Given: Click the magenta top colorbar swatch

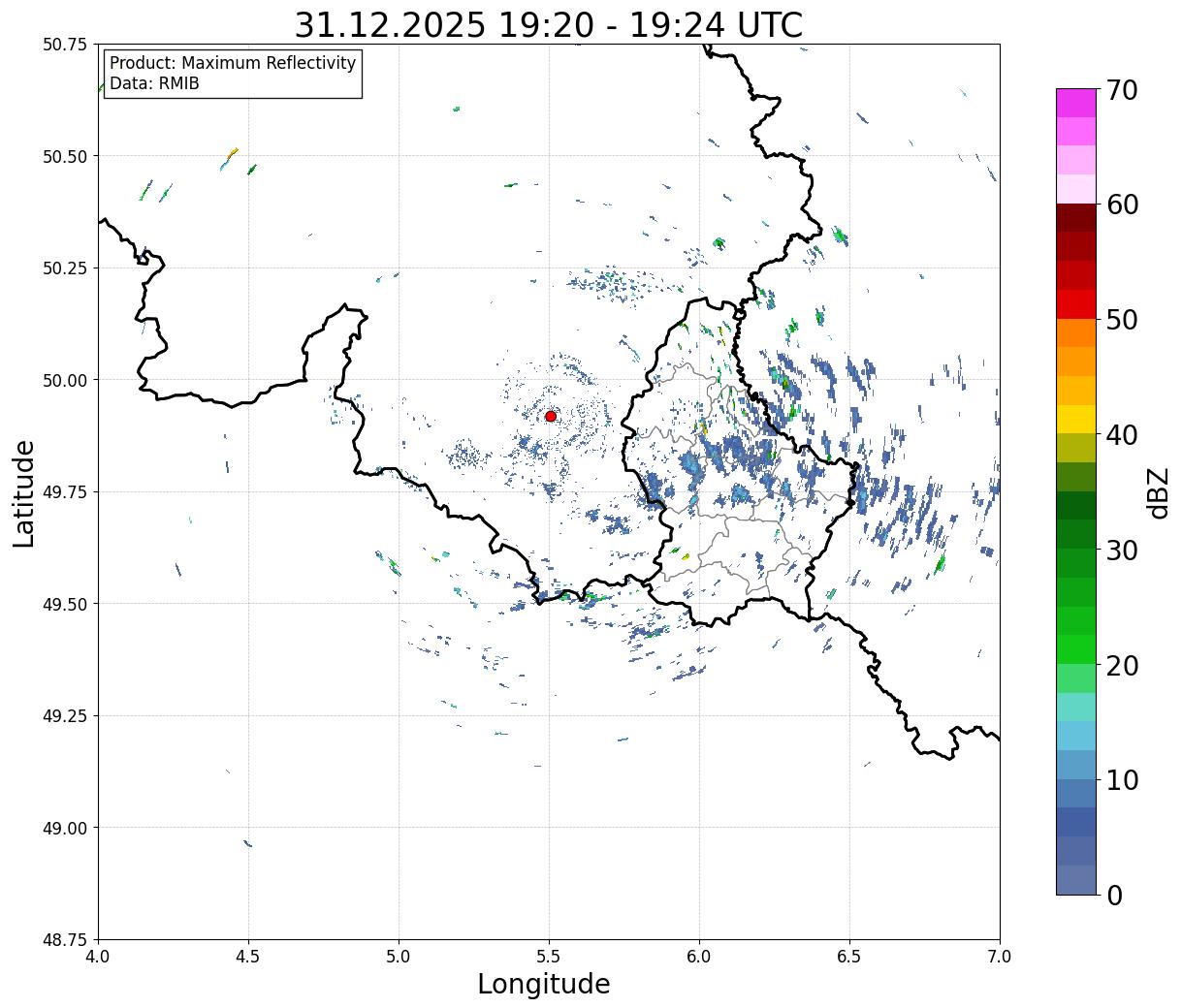Looking at the screenshot, I should (x=1076, y=103).
